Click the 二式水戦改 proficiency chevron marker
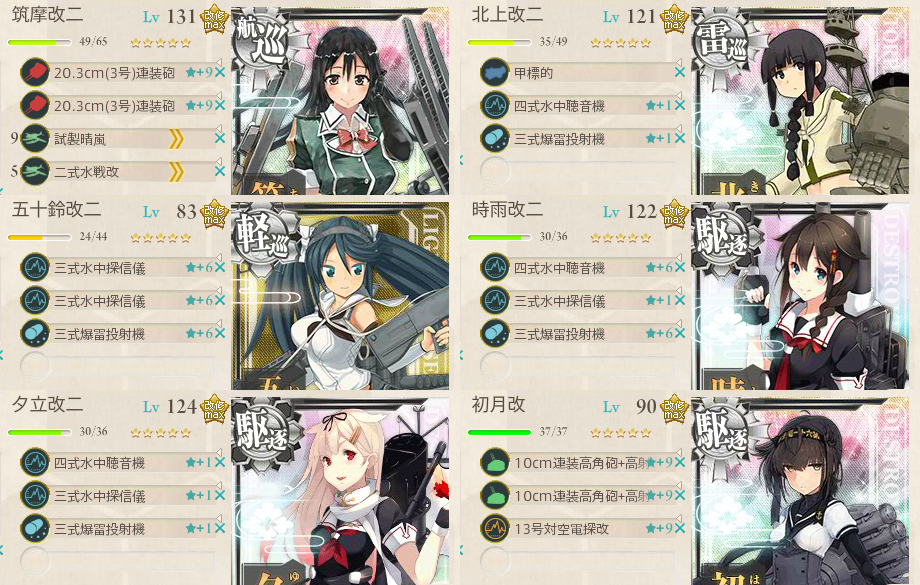920x585 pixels. [x=176, y=172]
